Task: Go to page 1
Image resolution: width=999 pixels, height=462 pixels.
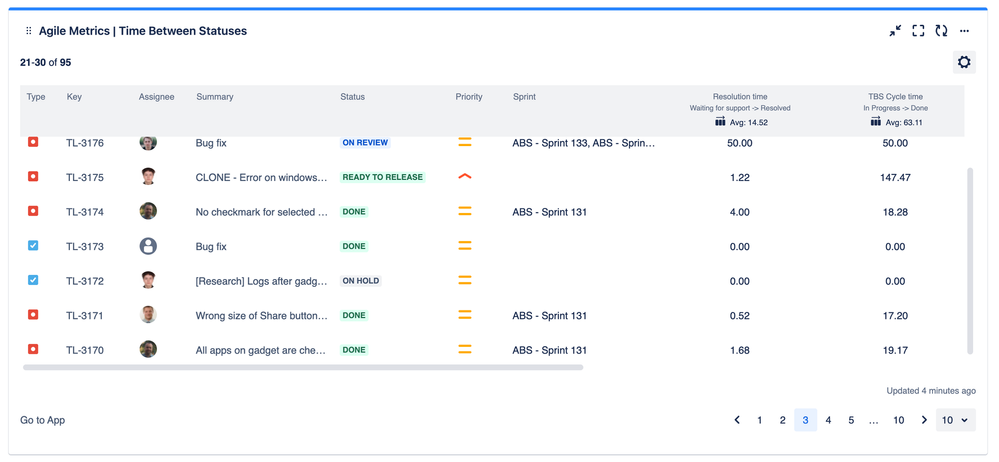Action: 759,420
